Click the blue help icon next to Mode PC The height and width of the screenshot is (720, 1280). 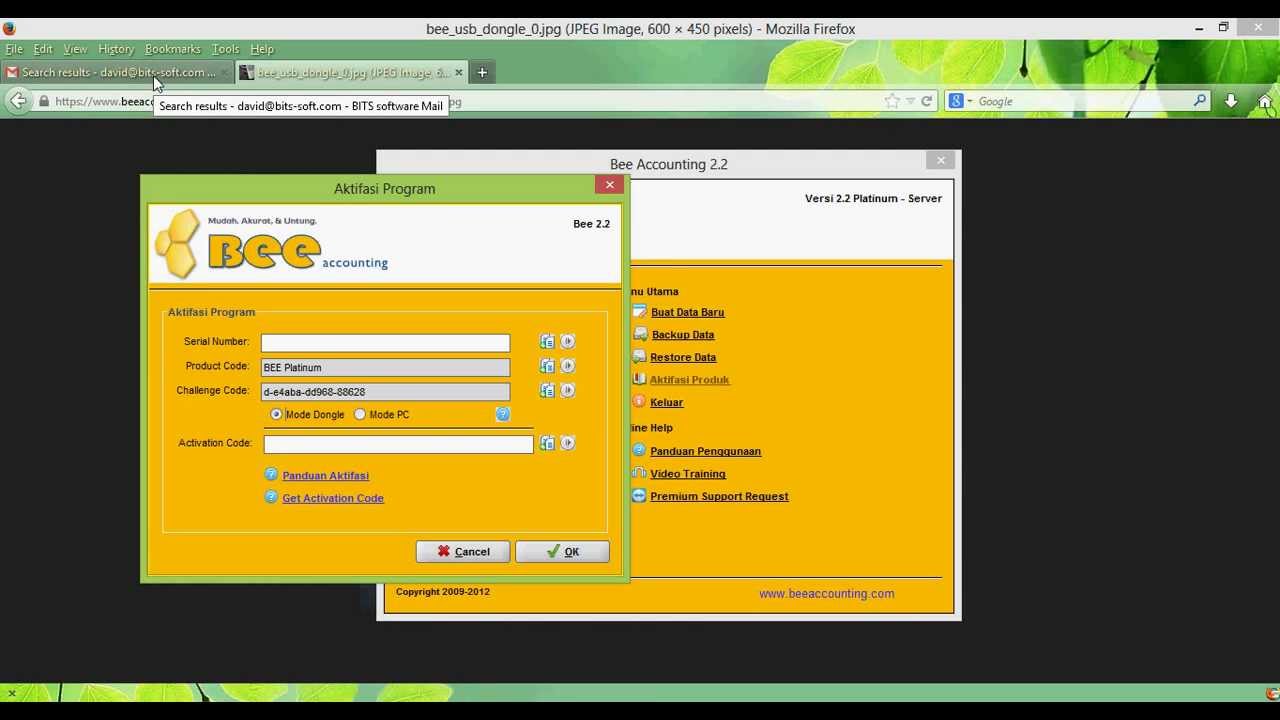(502, 414)
